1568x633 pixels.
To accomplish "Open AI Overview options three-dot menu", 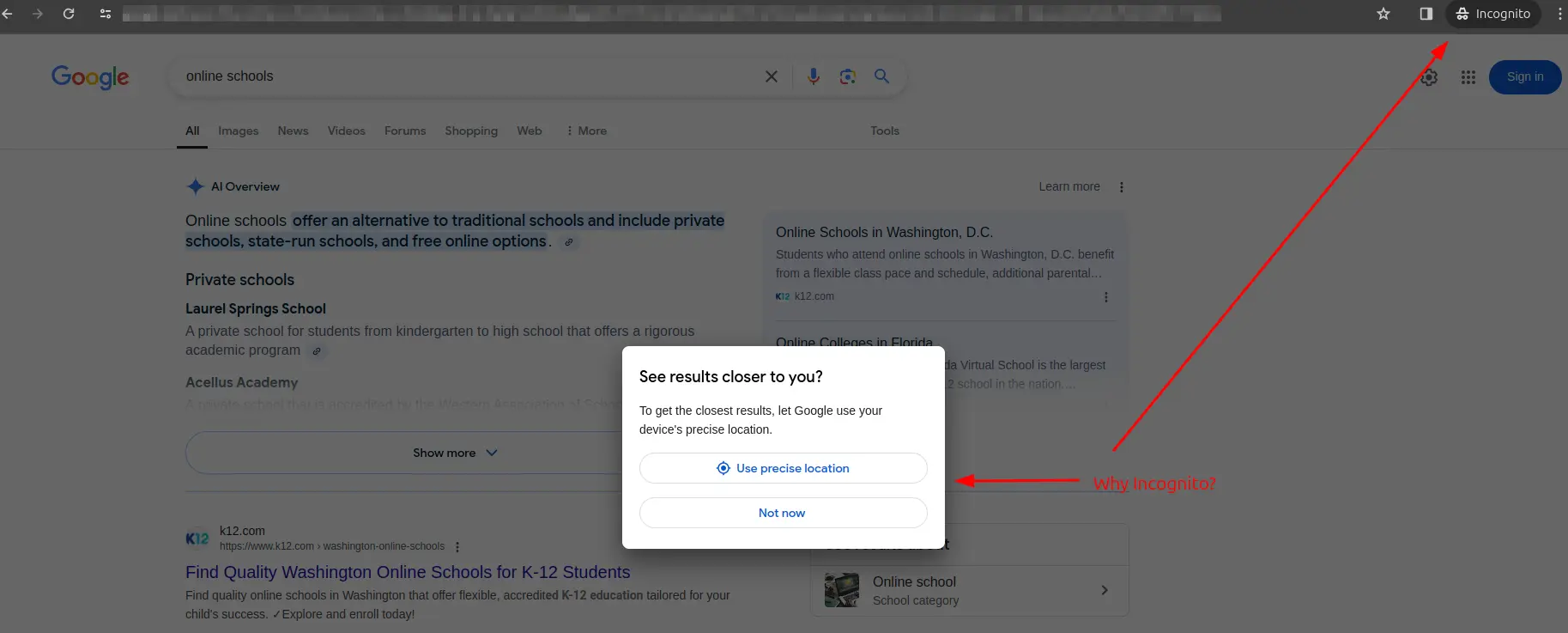I will (1121, 187).
